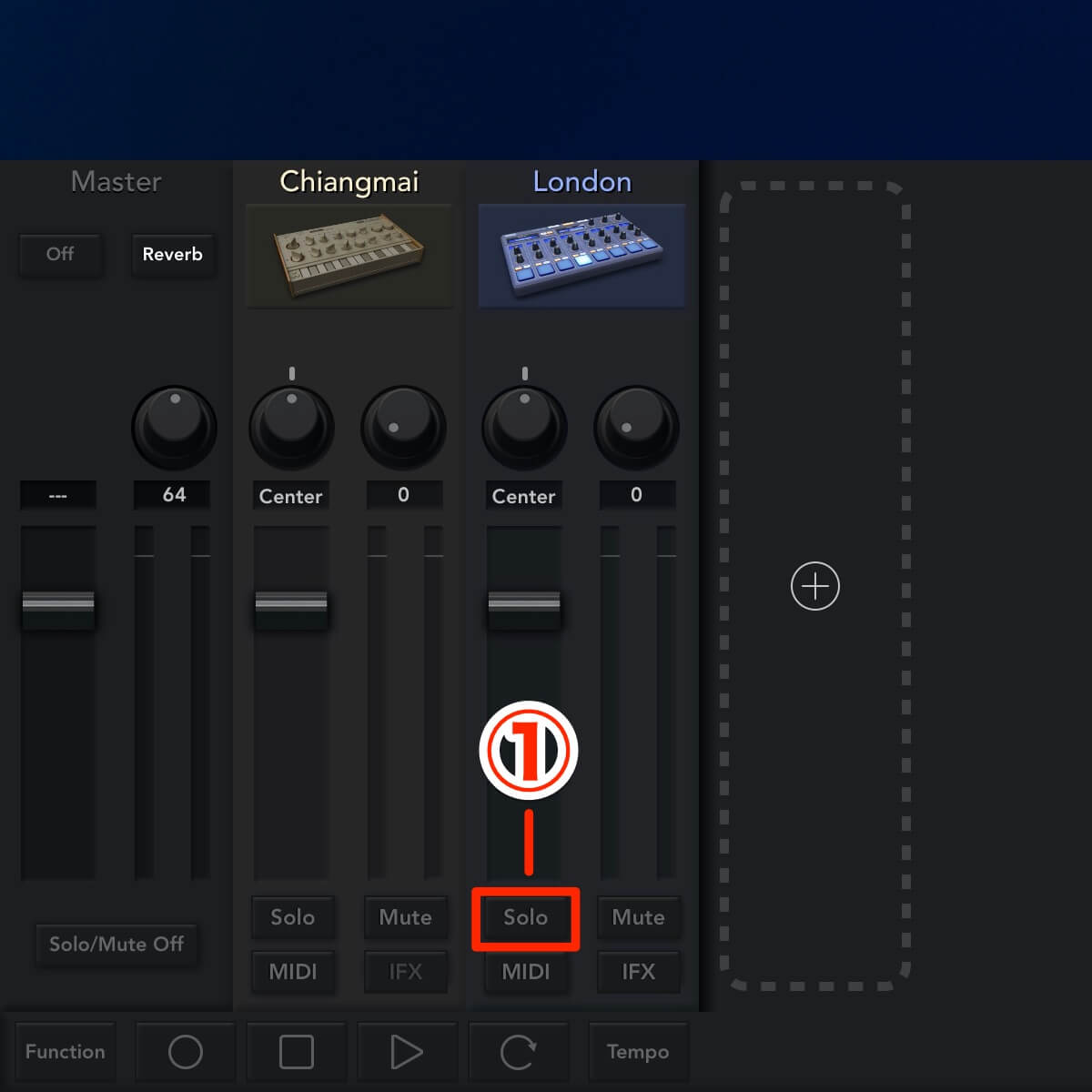Open the Function menu

tap(66, 1052)
